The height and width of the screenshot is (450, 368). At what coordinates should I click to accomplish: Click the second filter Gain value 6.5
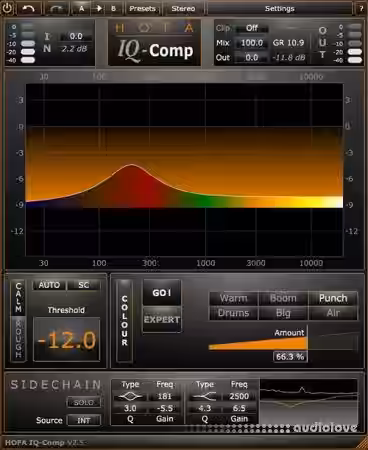click(239, 408)
